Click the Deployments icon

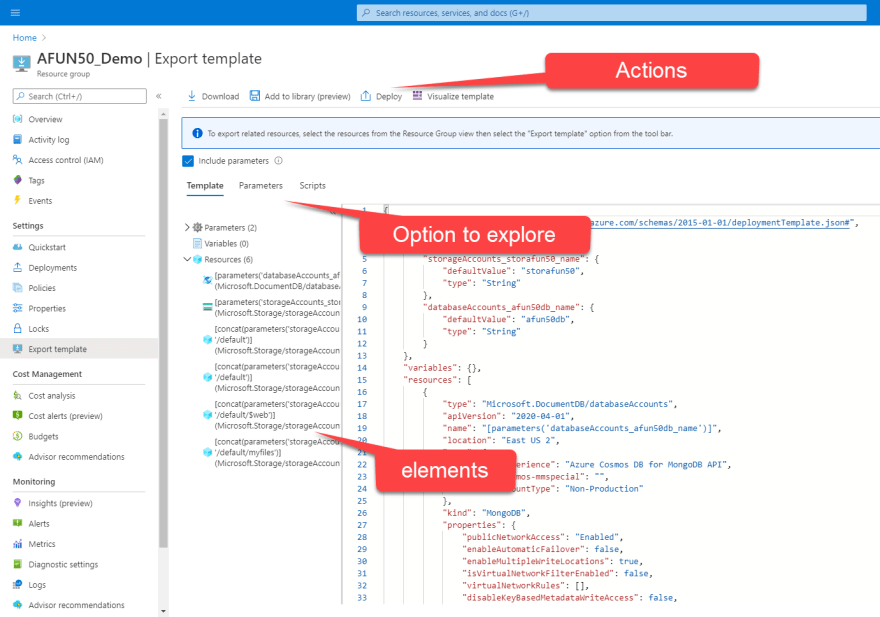pyautogui.click(x=17, y=267)
